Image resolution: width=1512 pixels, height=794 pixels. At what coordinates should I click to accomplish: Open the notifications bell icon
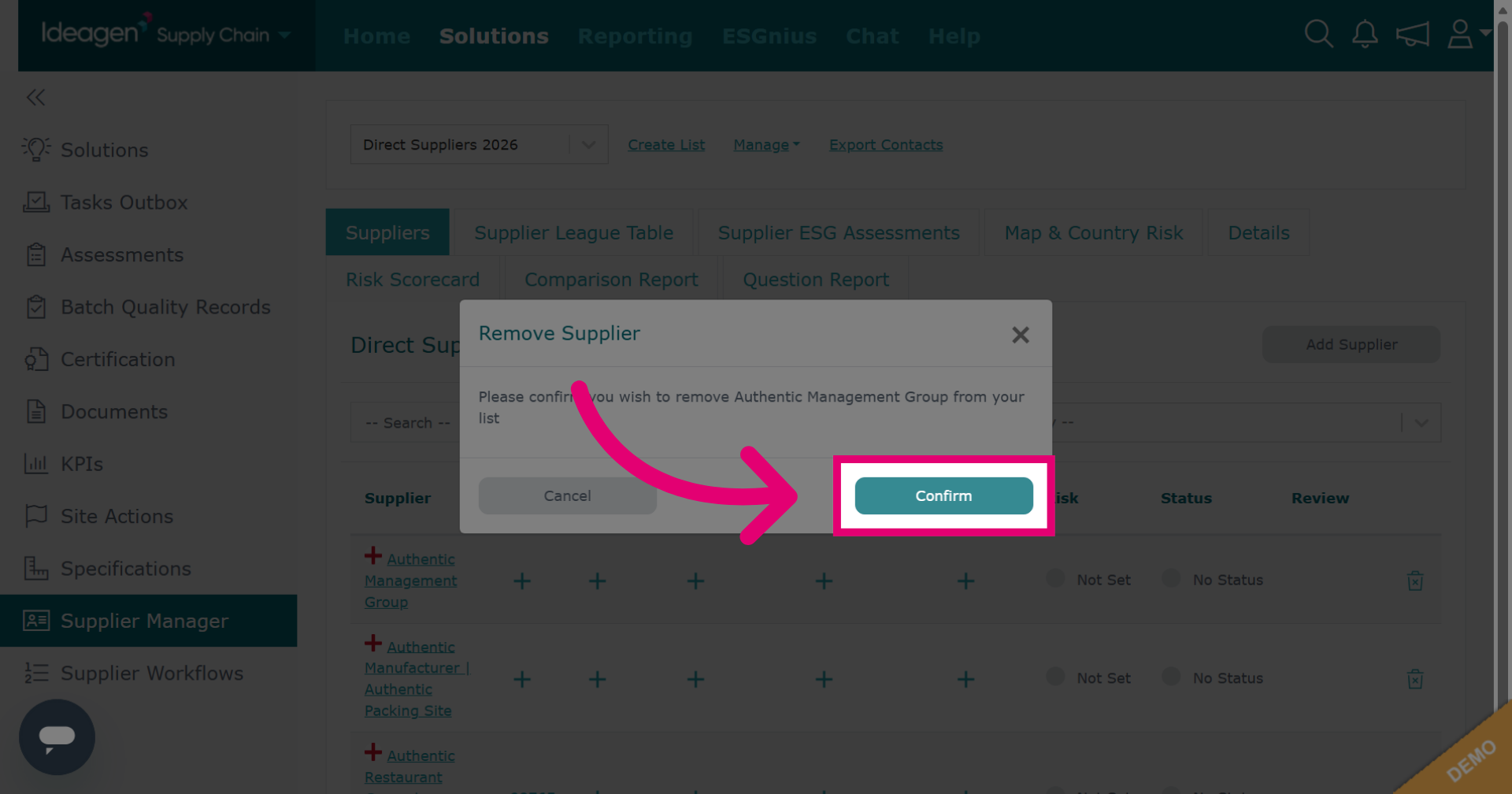[x=1365, y=35]
